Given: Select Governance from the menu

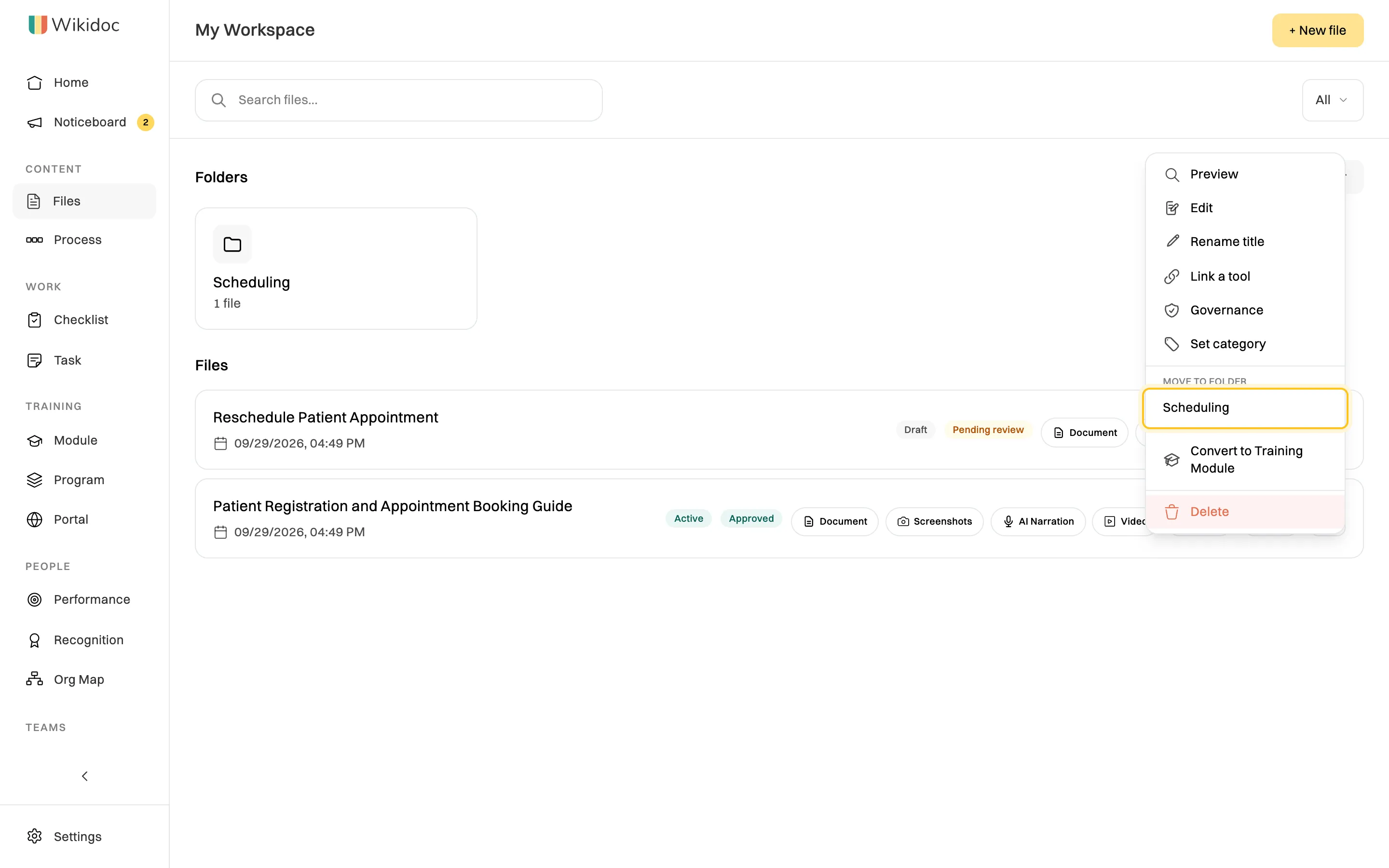Looking at the screenshot, I should tap(1245, 310).
